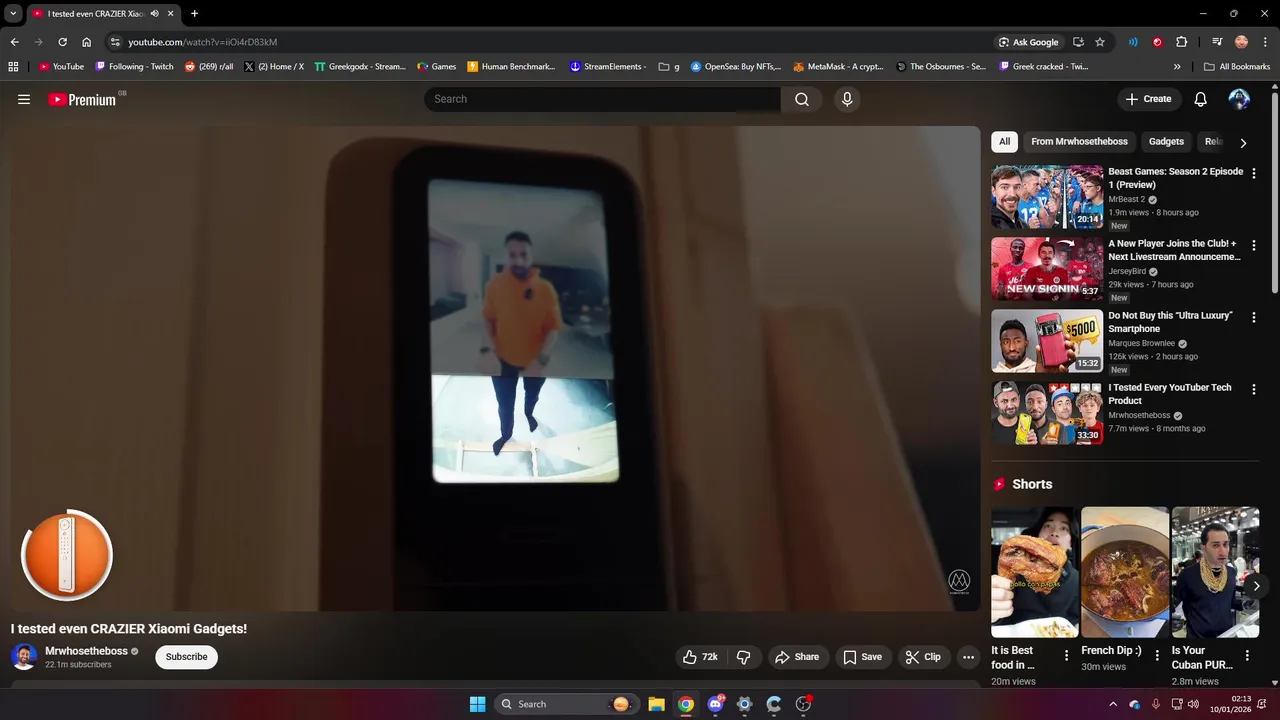Open Chrome home page button
Screen dimensions: 1280x720
point(86,42)
